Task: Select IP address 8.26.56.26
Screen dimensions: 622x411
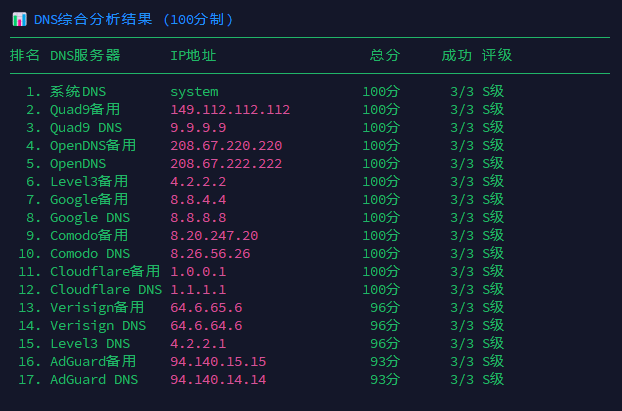Action: pyautogui.click(x=210, y=254)
